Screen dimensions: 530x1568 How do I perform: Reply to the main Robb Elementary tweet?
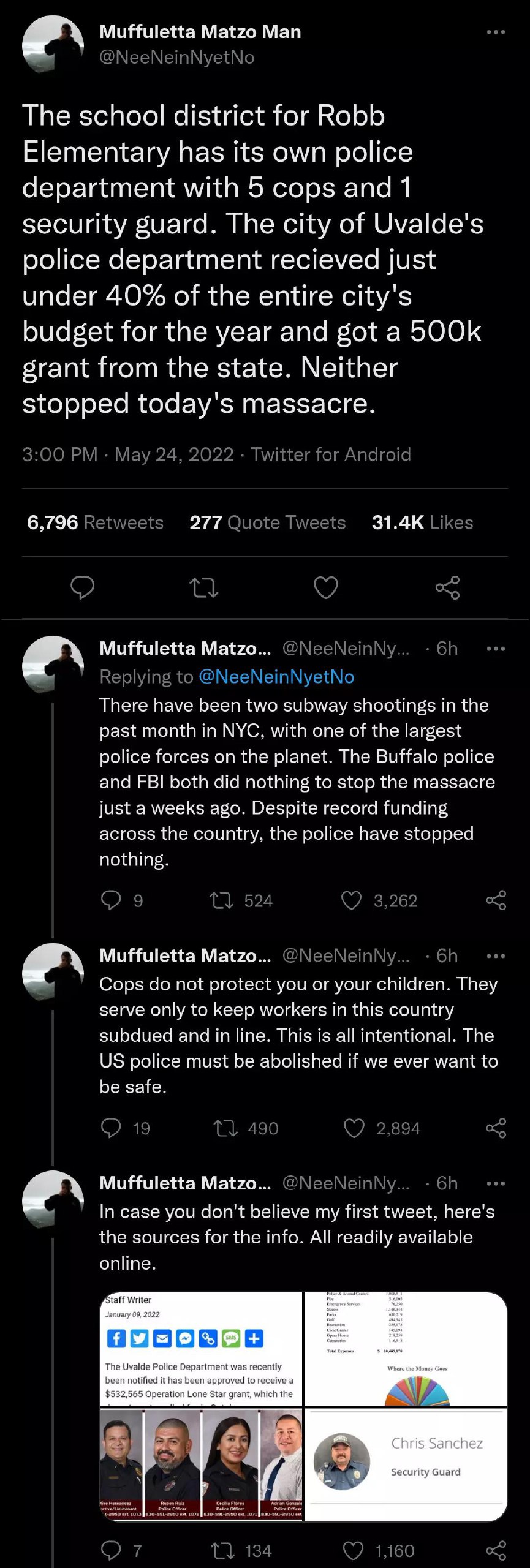(x=83, y=587)
